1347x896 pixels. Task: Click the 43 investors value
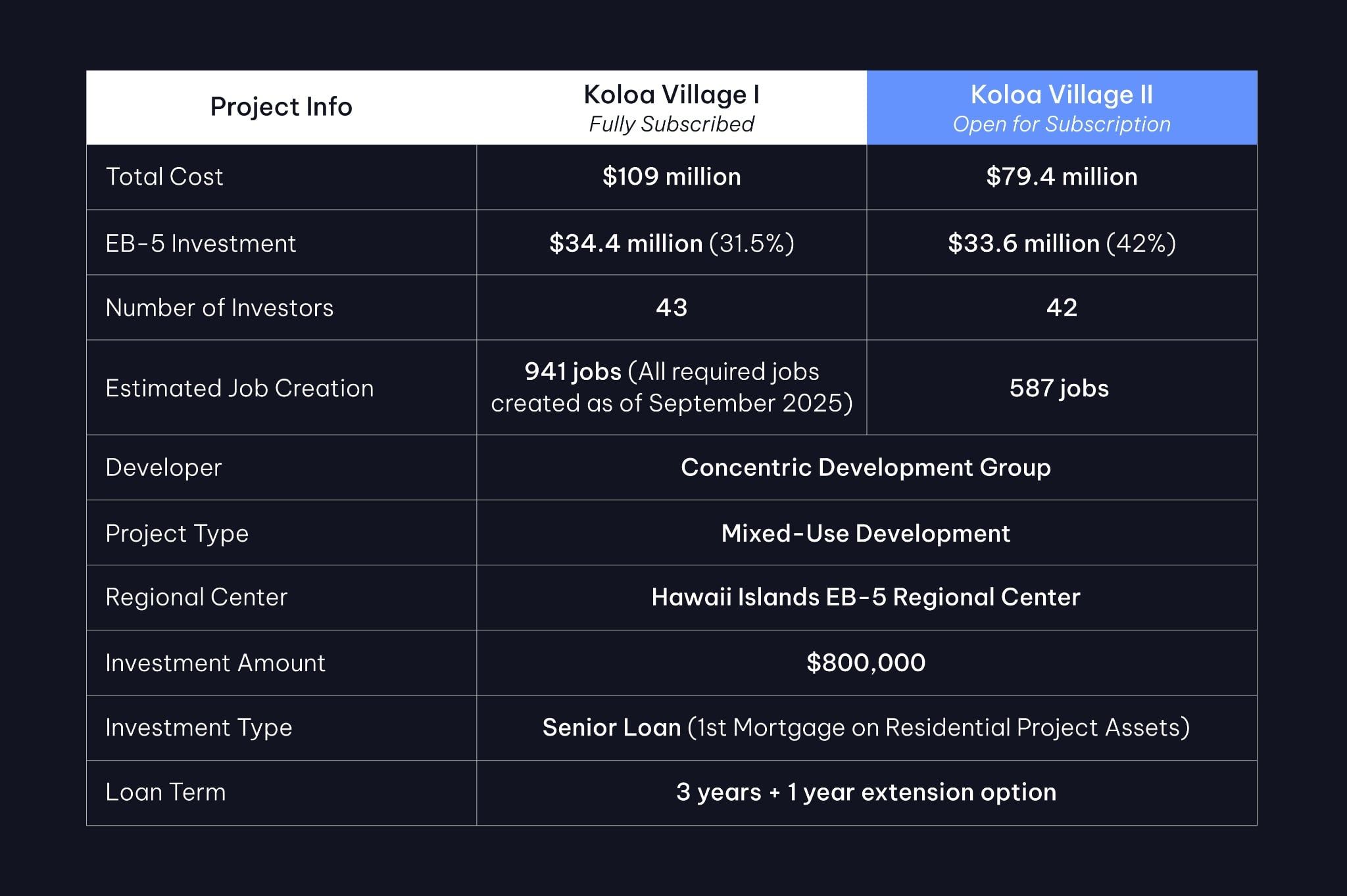coord(672,308)
